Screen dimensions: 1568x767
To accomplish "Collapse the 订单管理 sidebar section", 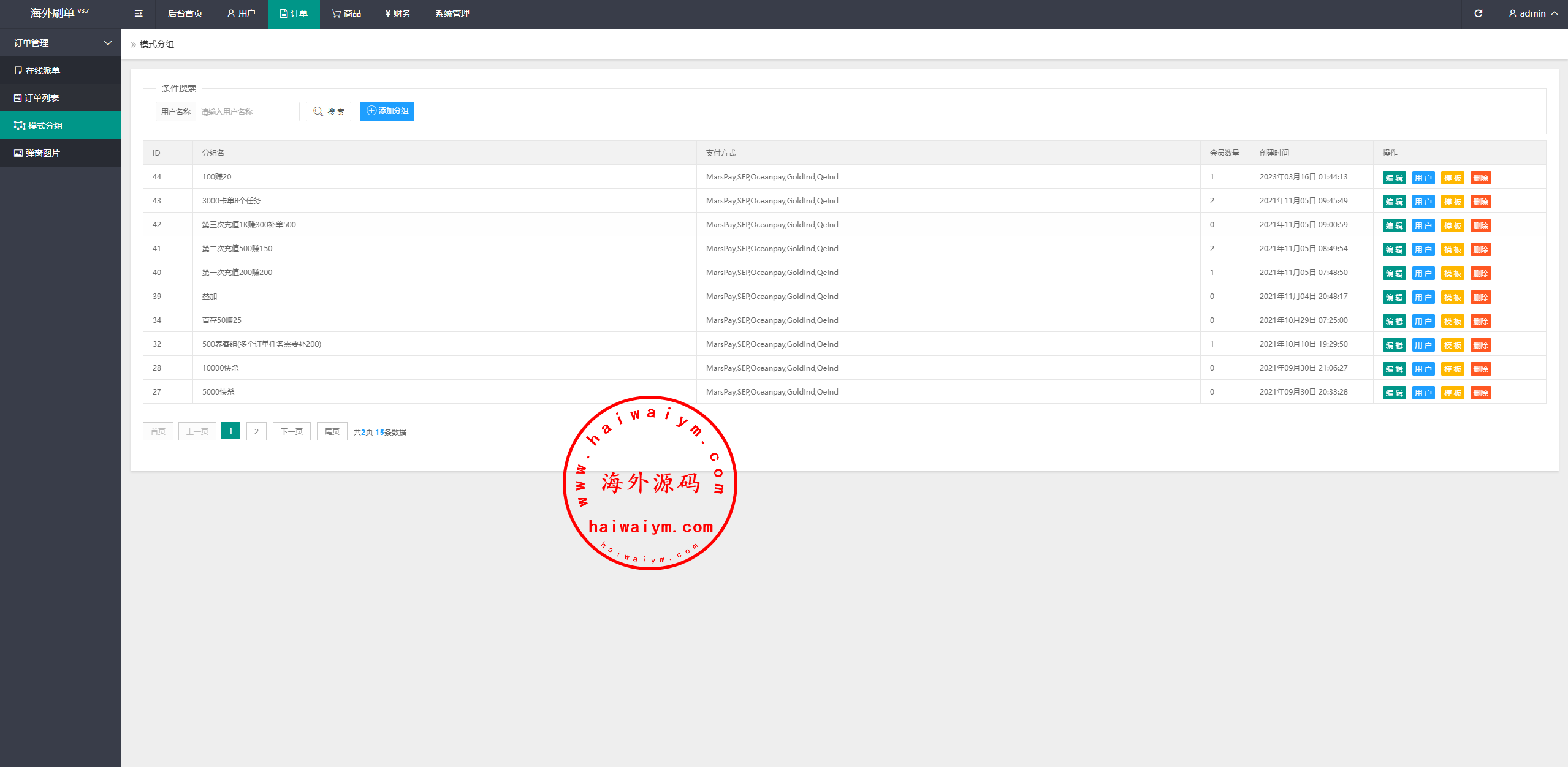I will pyautogui.click(x=108, y=43).
